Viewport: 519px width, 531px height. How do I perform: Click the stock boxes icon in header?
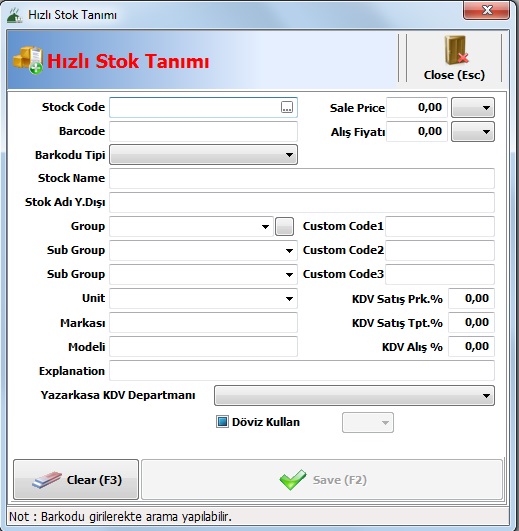pyautogui.click(x=28, y=60)
